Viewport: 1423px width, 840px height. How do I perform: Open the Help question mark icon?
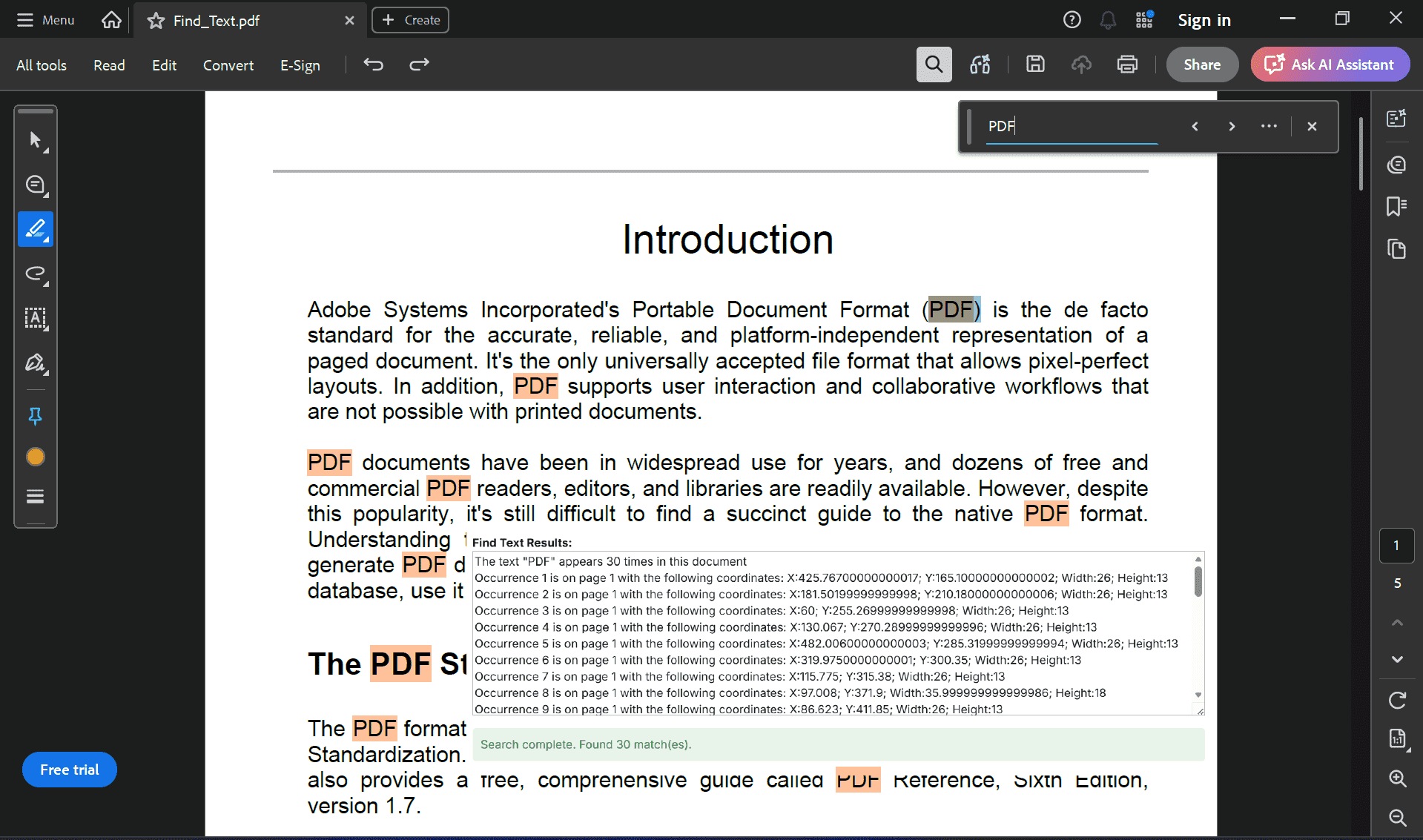[x=1072, y=20]
